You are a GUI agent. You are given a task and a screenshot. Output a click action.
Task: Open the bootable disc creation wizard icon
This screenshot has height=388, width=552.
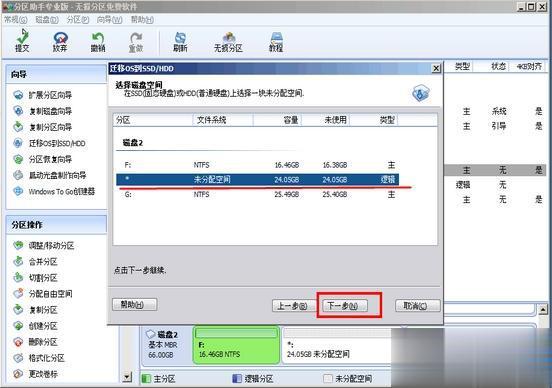click(x=18, y=175)
